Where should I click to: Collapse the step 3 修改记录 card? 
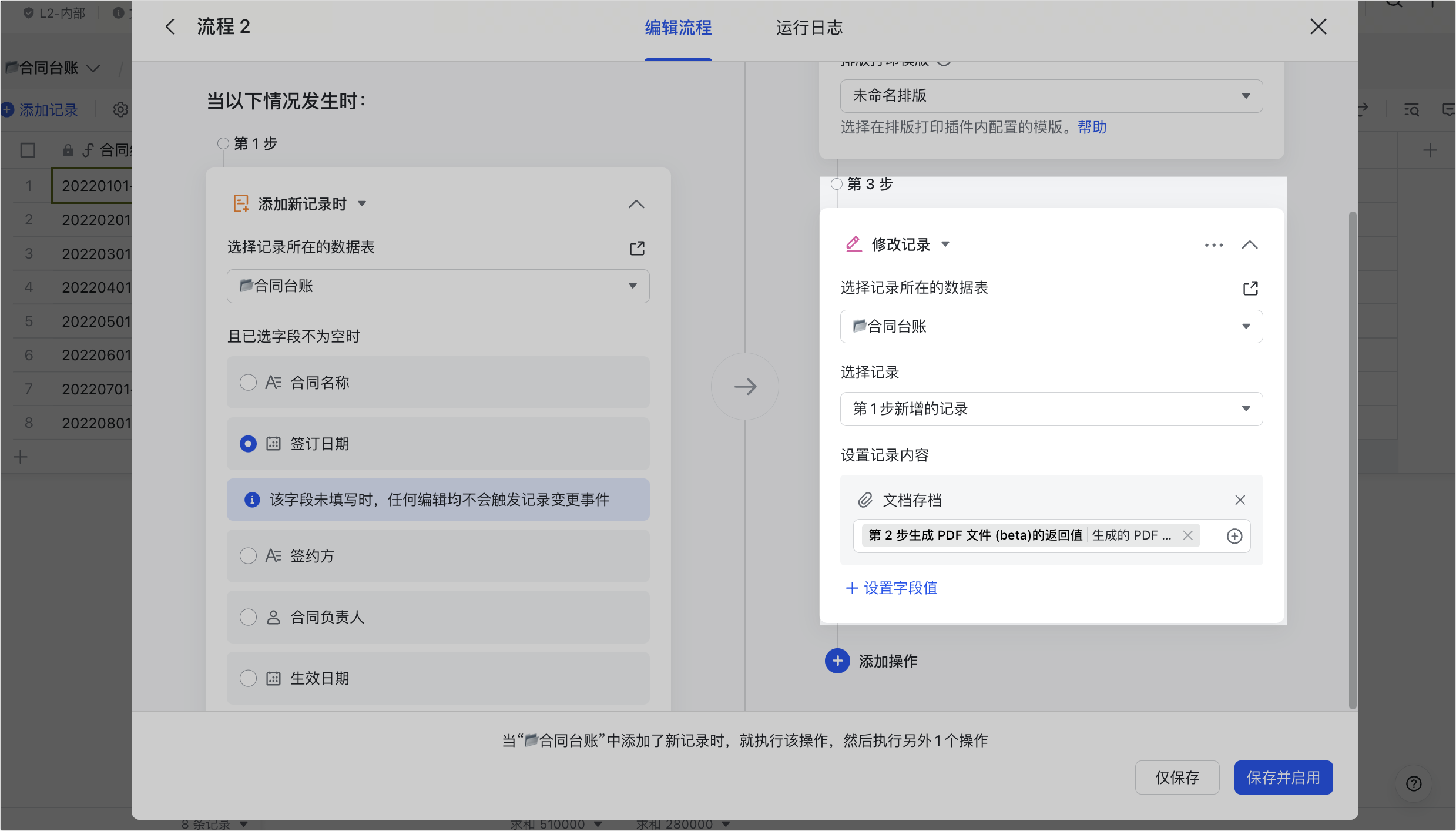(x=1250, y=245)
